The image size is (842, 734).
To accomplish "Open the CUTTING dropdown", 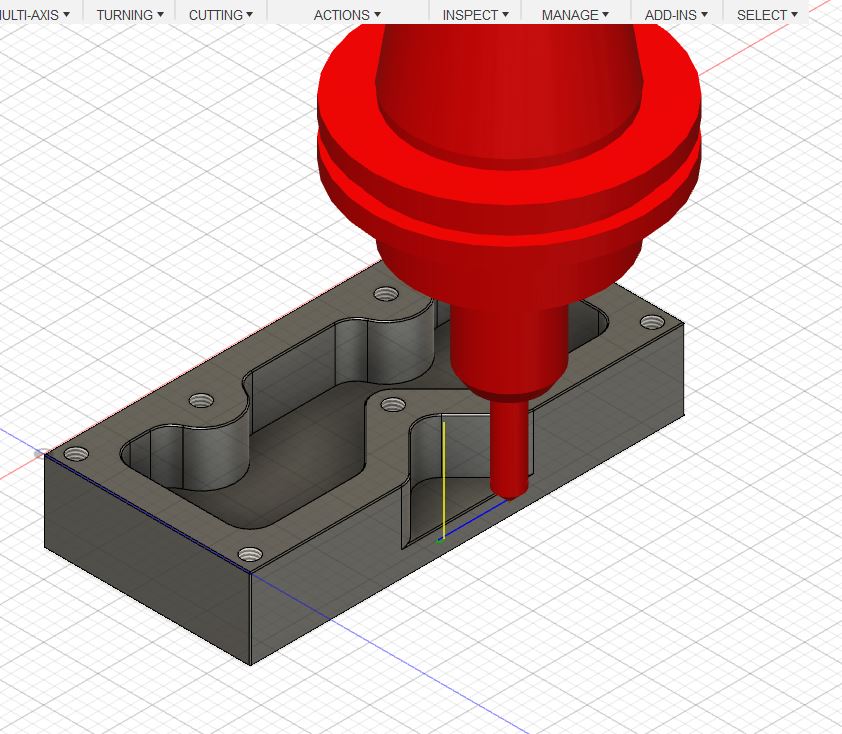I will pos(220,15).
